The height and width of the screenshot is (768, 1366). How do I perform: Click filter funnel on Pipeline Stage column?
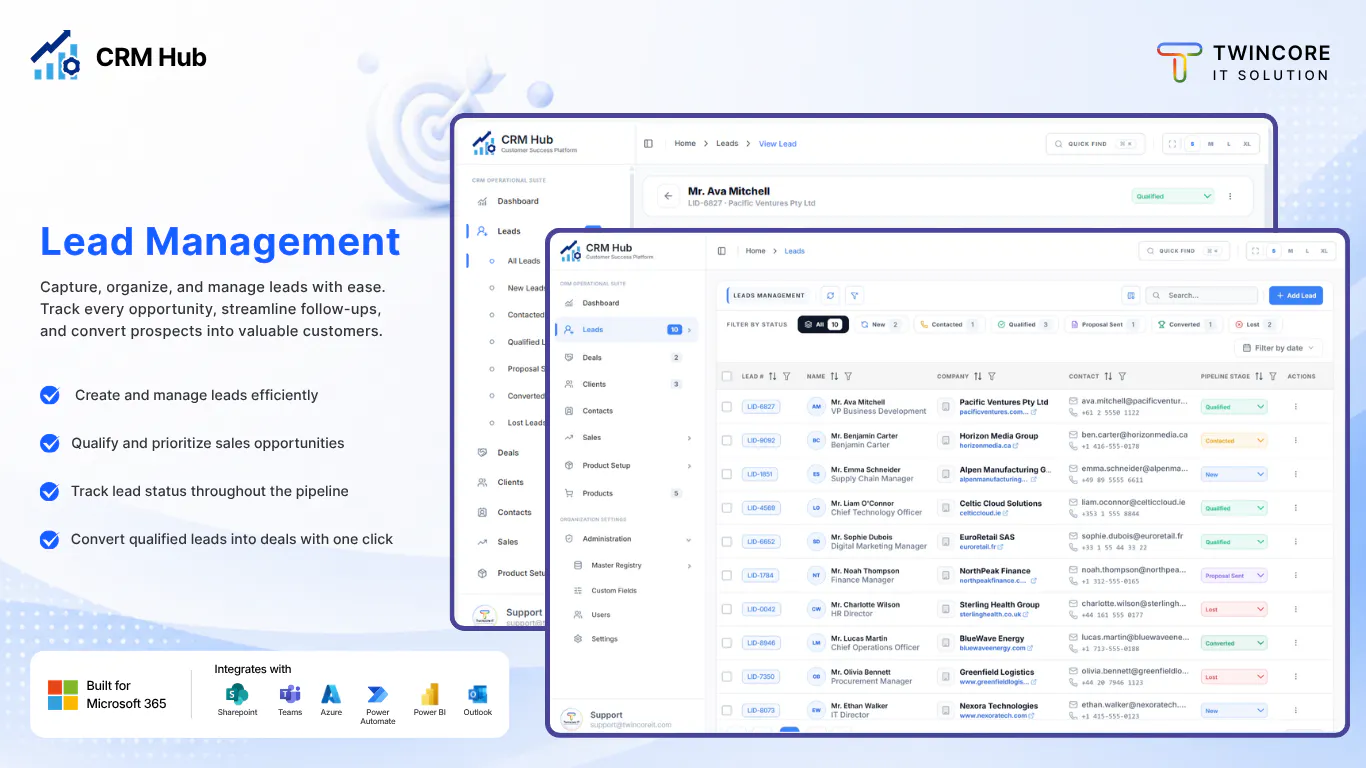tap(1272, 376)
